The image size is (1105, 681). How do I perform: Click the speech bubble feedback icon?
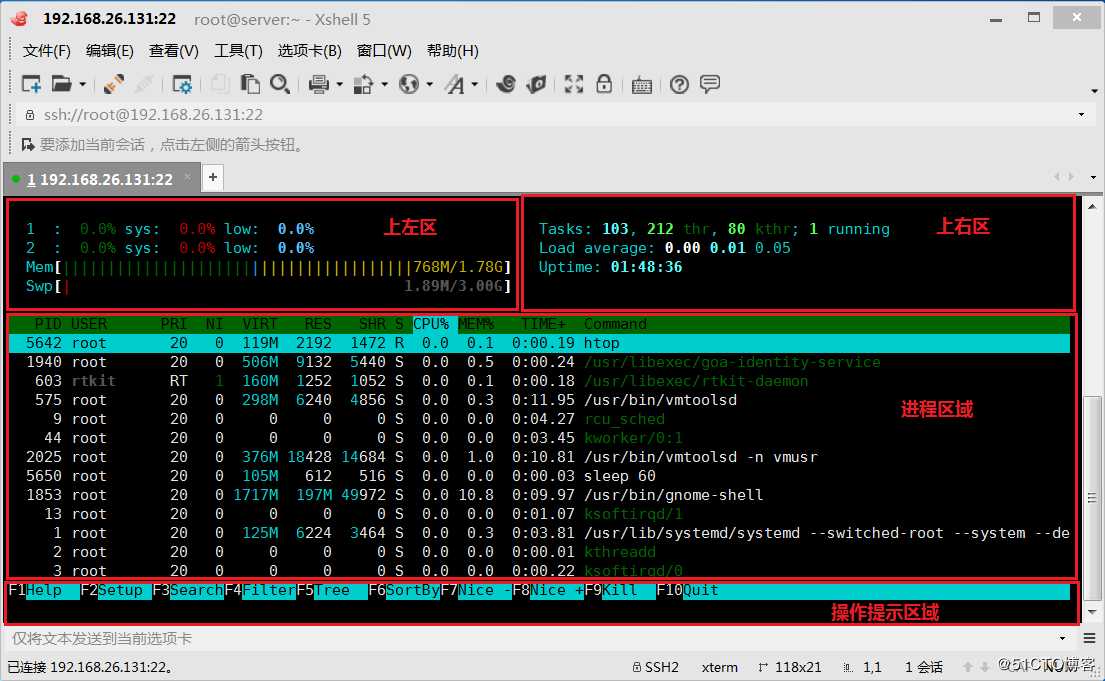[710, 85]
